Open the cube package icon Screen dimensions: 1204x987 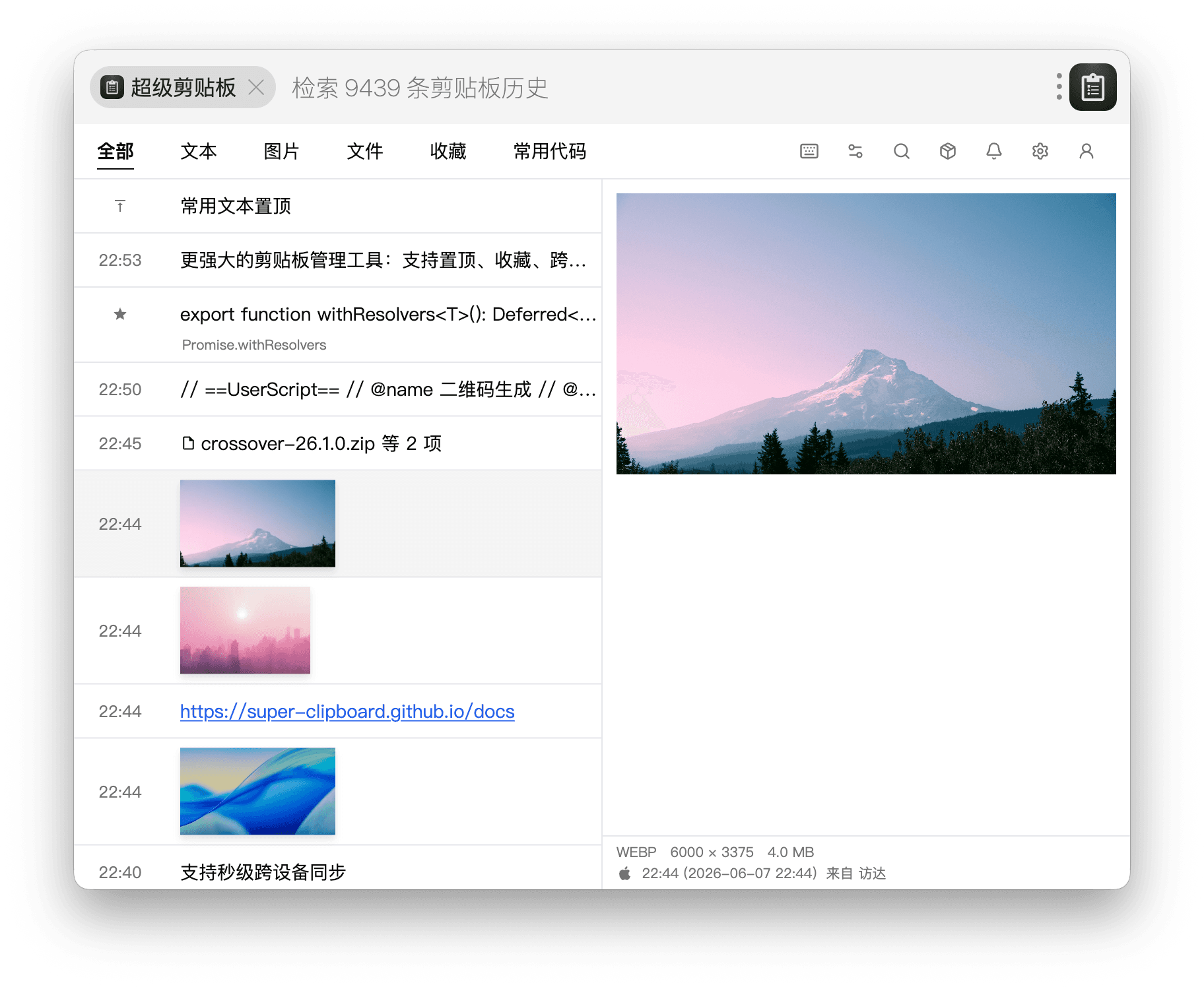pyautogui.click(x=947, y=151)
